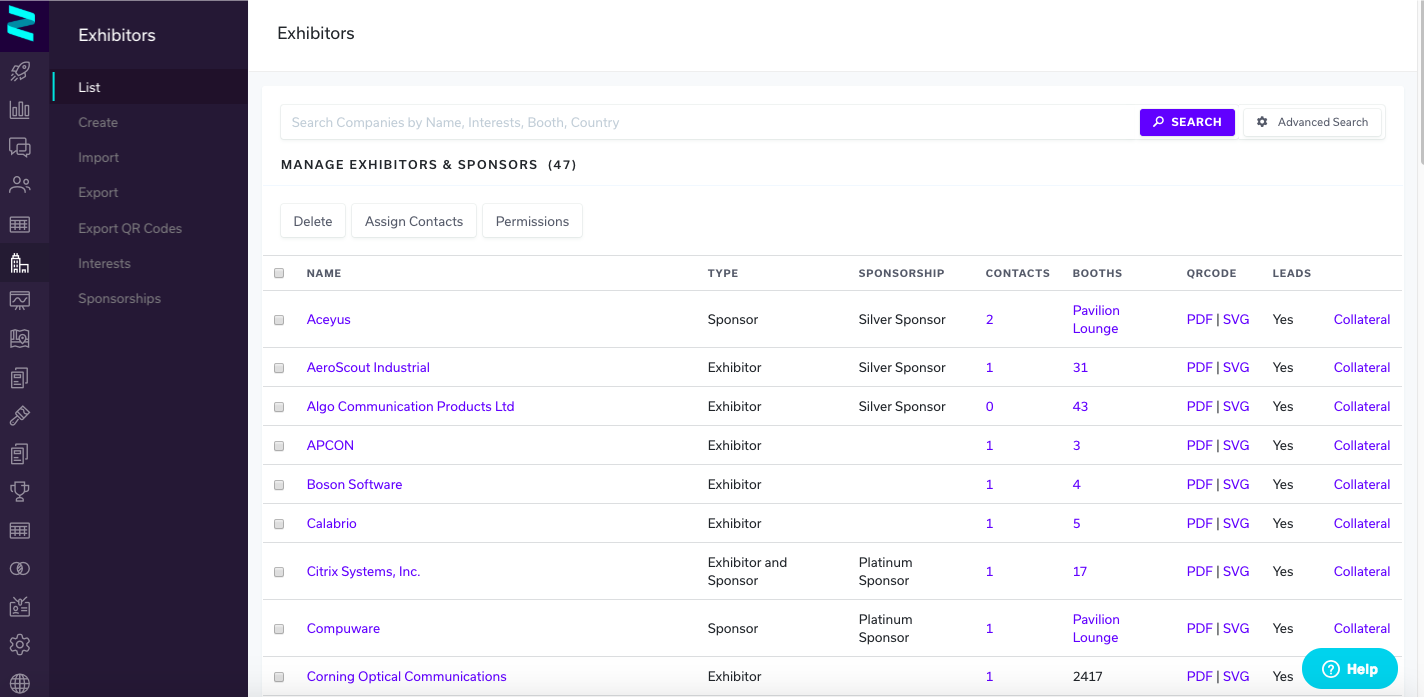1424x697 pixels.
Task: Open the documents icon just below the map icon
Action: [x=20, y=377]
